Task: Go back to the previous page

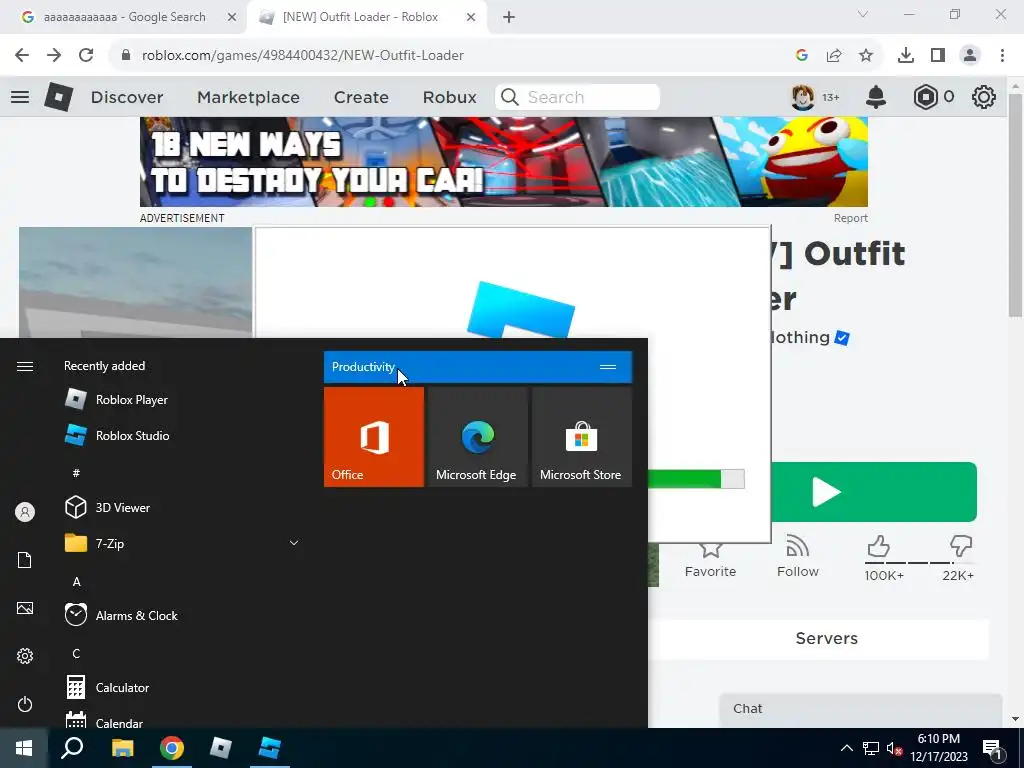Action: click(22, 56)
